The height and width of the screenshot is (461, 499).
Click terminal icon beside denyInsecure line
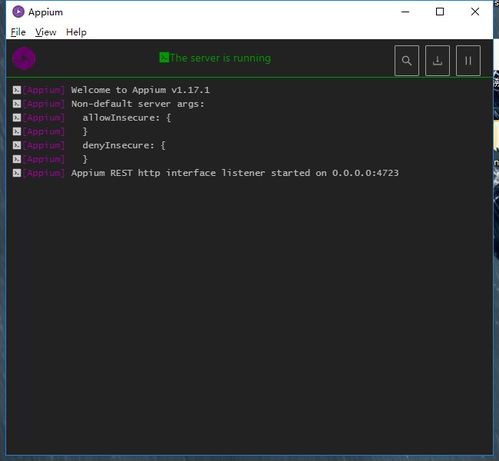(17, 145)
